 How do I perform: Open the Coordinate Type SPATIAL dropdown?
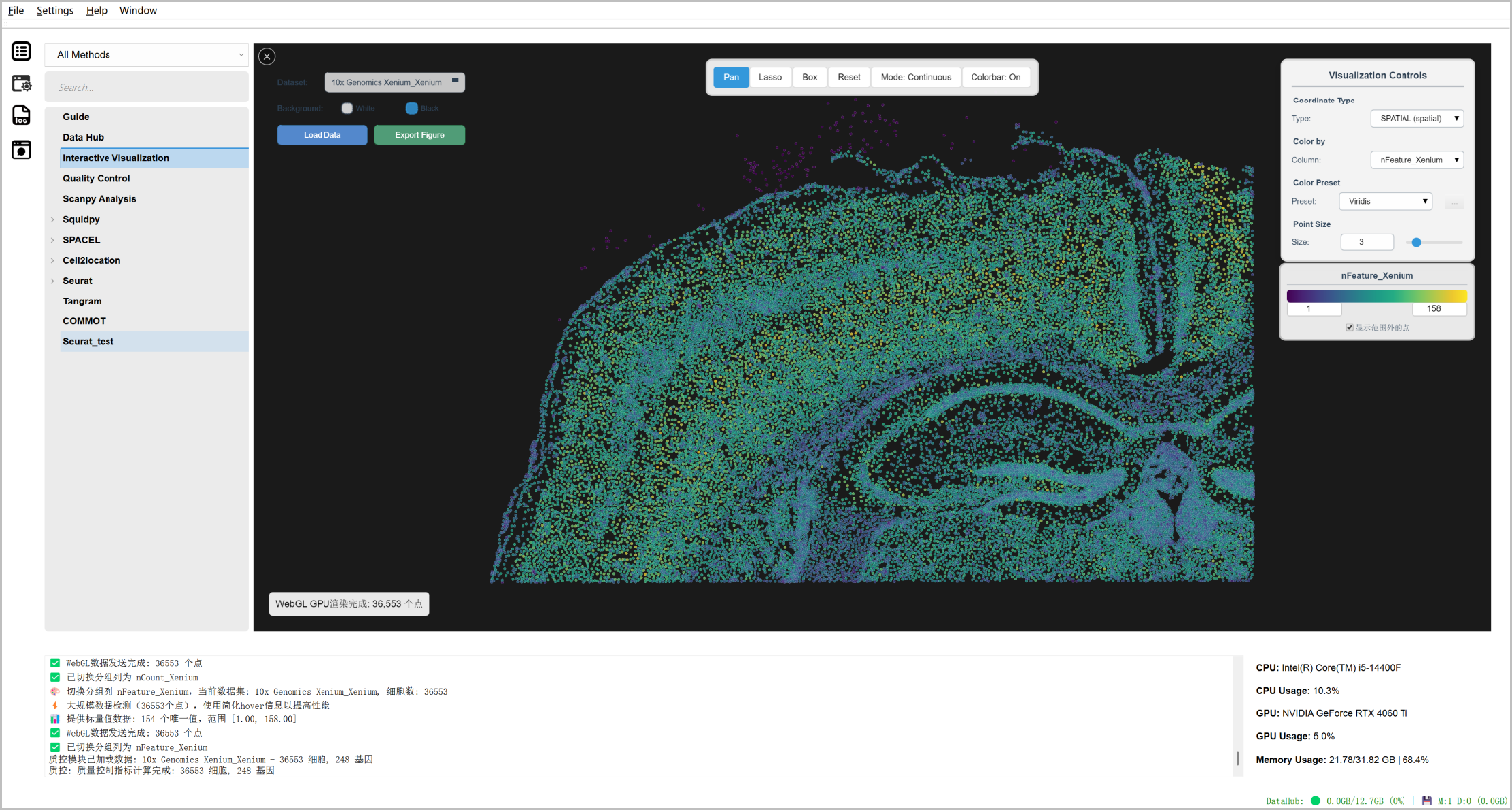1415,118
